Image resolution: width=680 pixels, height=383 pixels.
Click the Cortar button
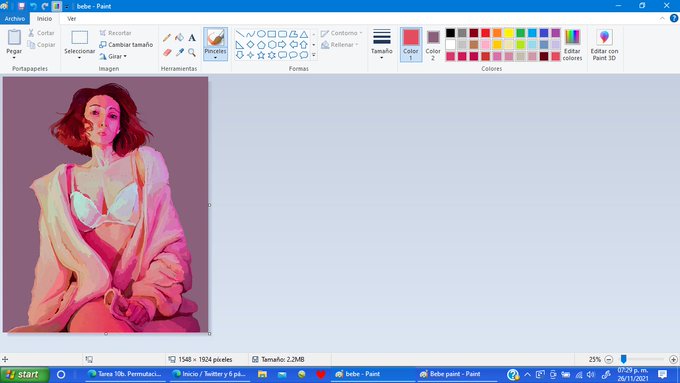[x=41, y=33]
